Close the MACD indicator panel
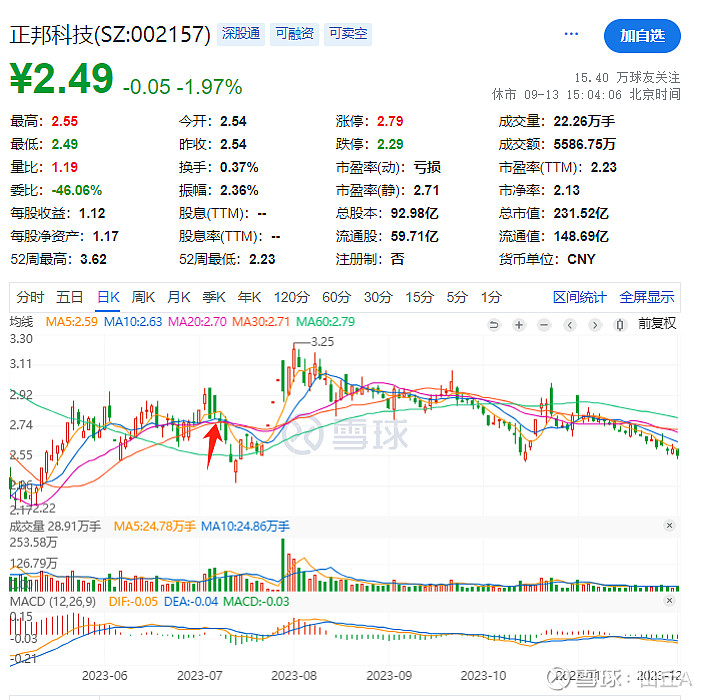This screenshot has height=700, width=712. 669,601
